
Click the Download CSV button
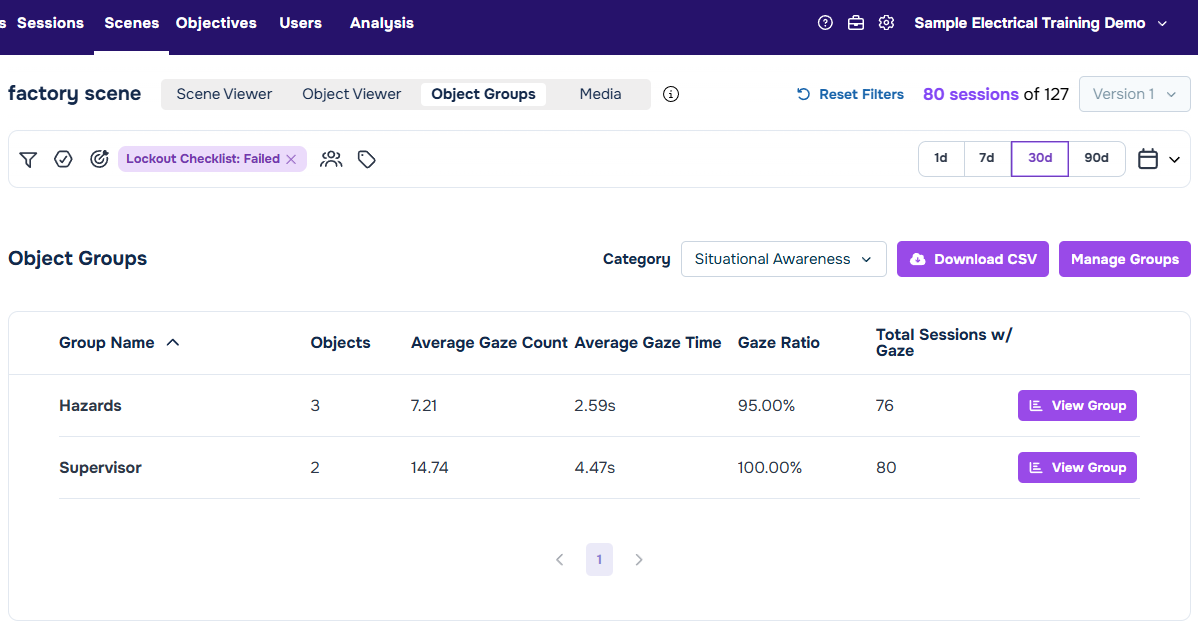click(x=973, y=259)
